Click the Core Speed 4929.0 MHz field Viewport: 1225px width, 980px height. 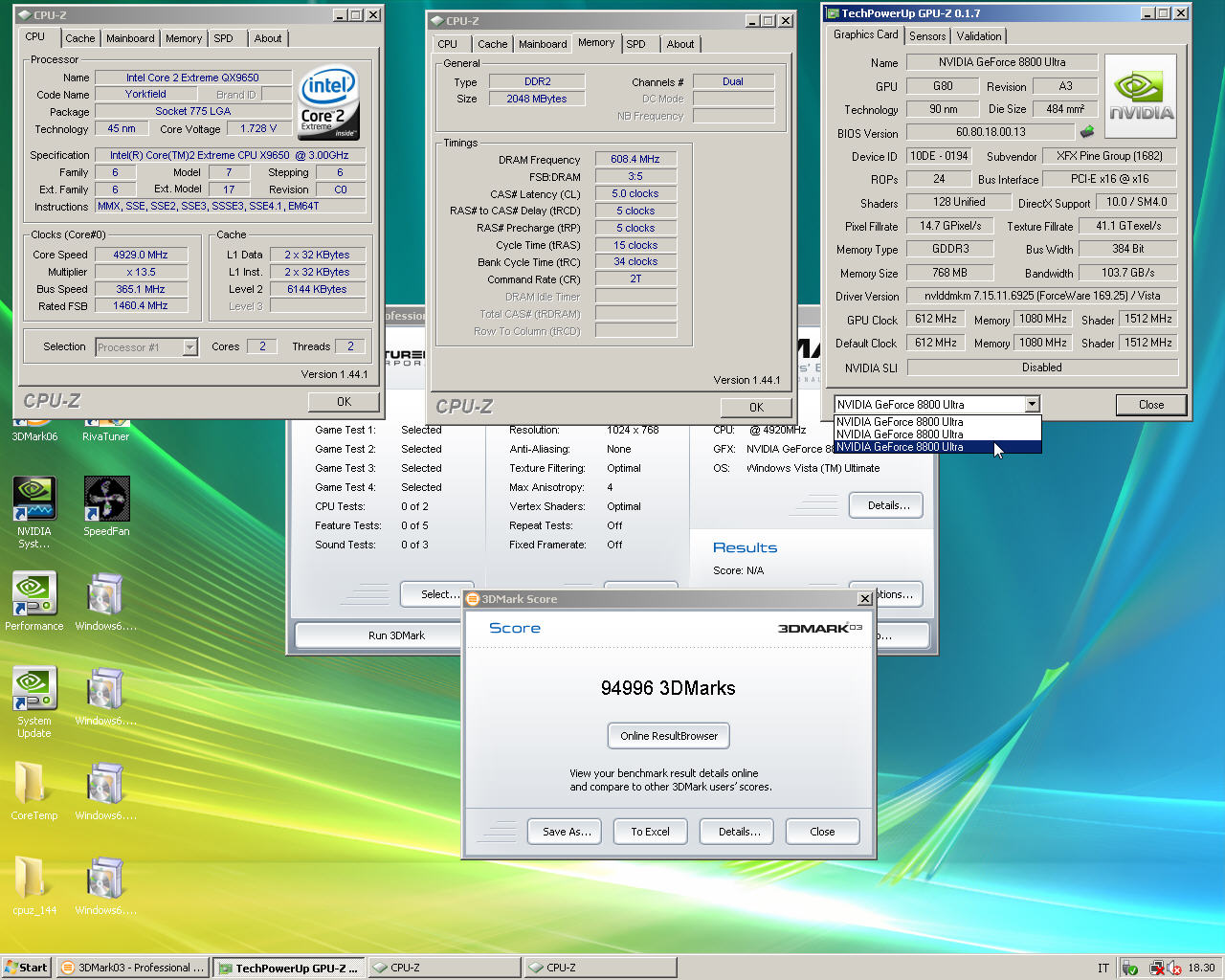(141, 255)
